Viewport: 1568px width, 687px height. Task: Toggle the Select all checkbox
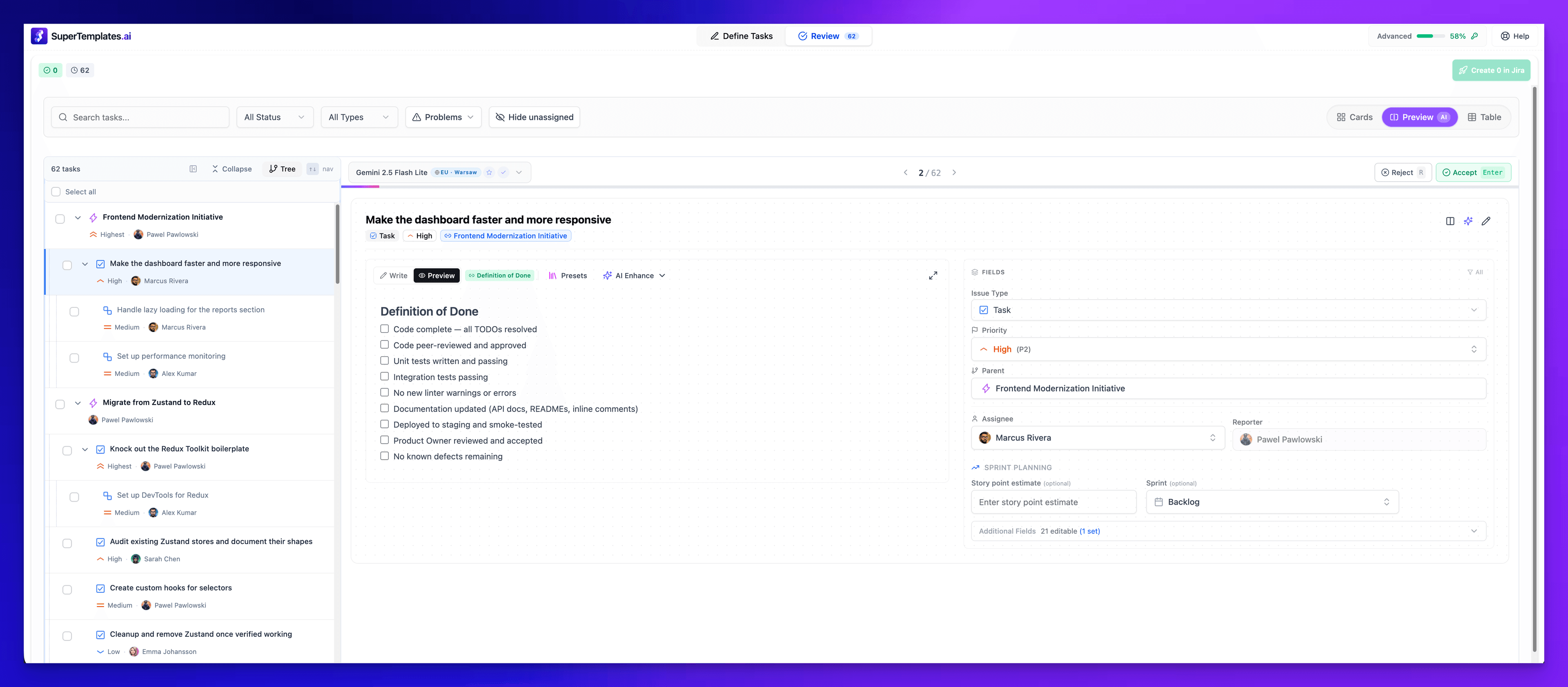56,191
